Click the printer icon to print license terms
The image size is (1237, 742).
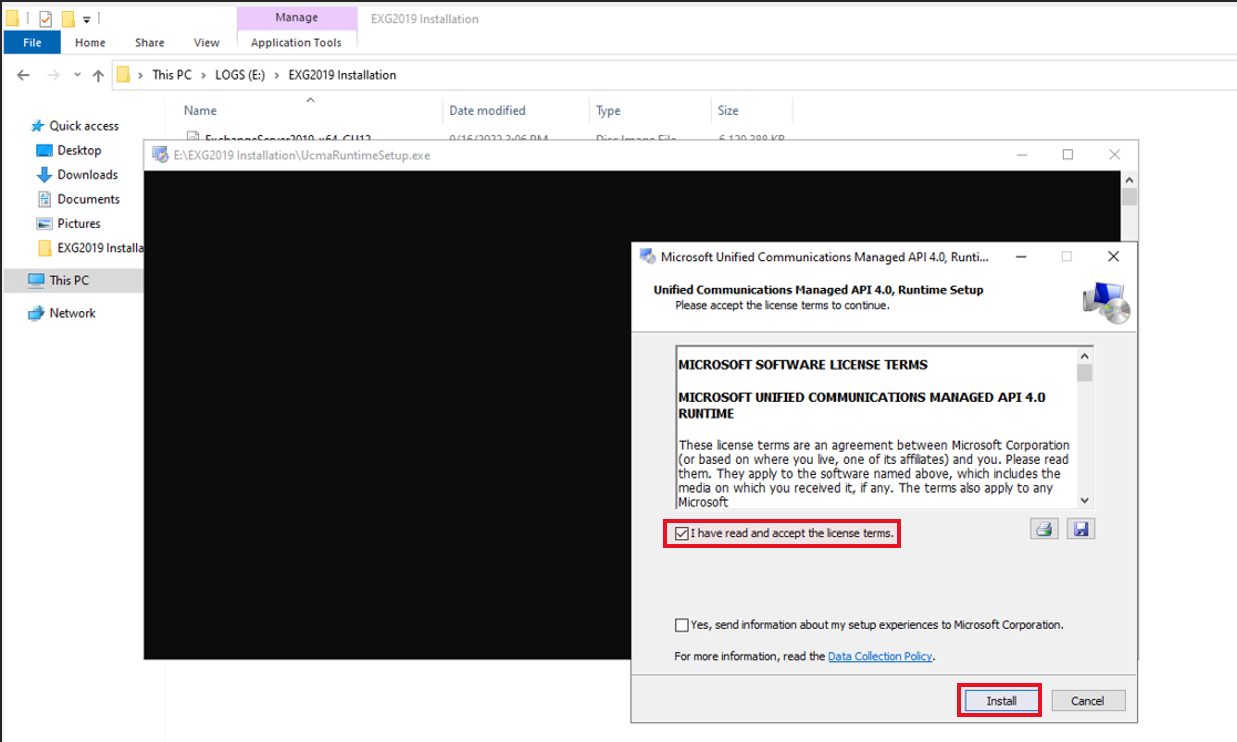[1044, 528]
